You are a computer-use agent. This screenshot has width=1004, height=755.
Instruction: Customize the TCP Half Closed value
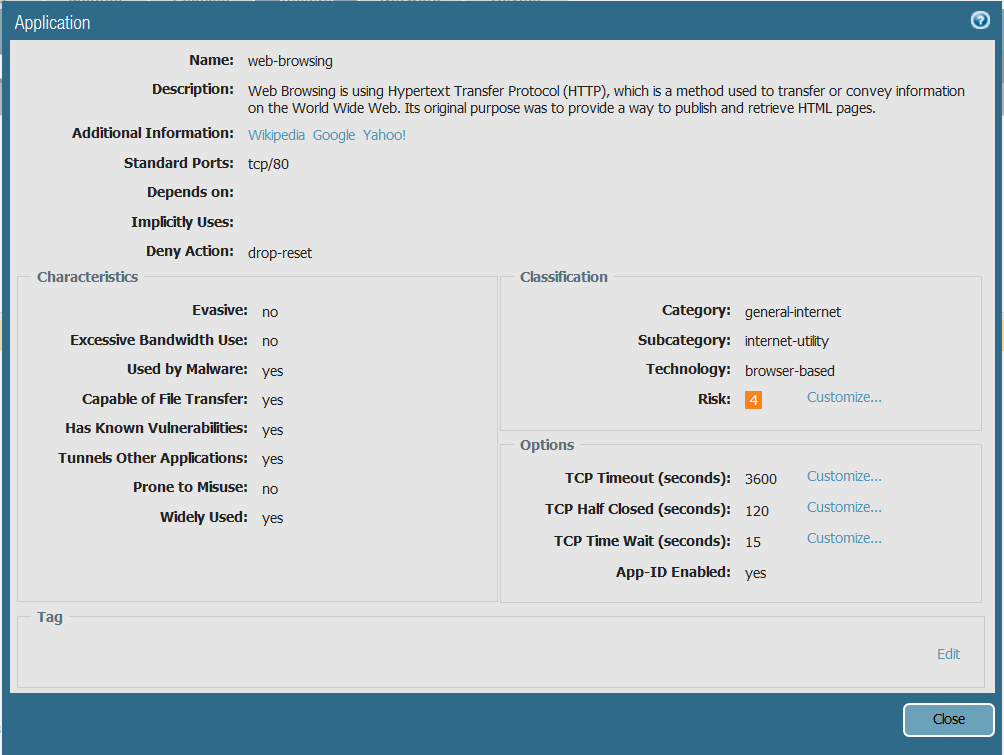coord(844,508)
